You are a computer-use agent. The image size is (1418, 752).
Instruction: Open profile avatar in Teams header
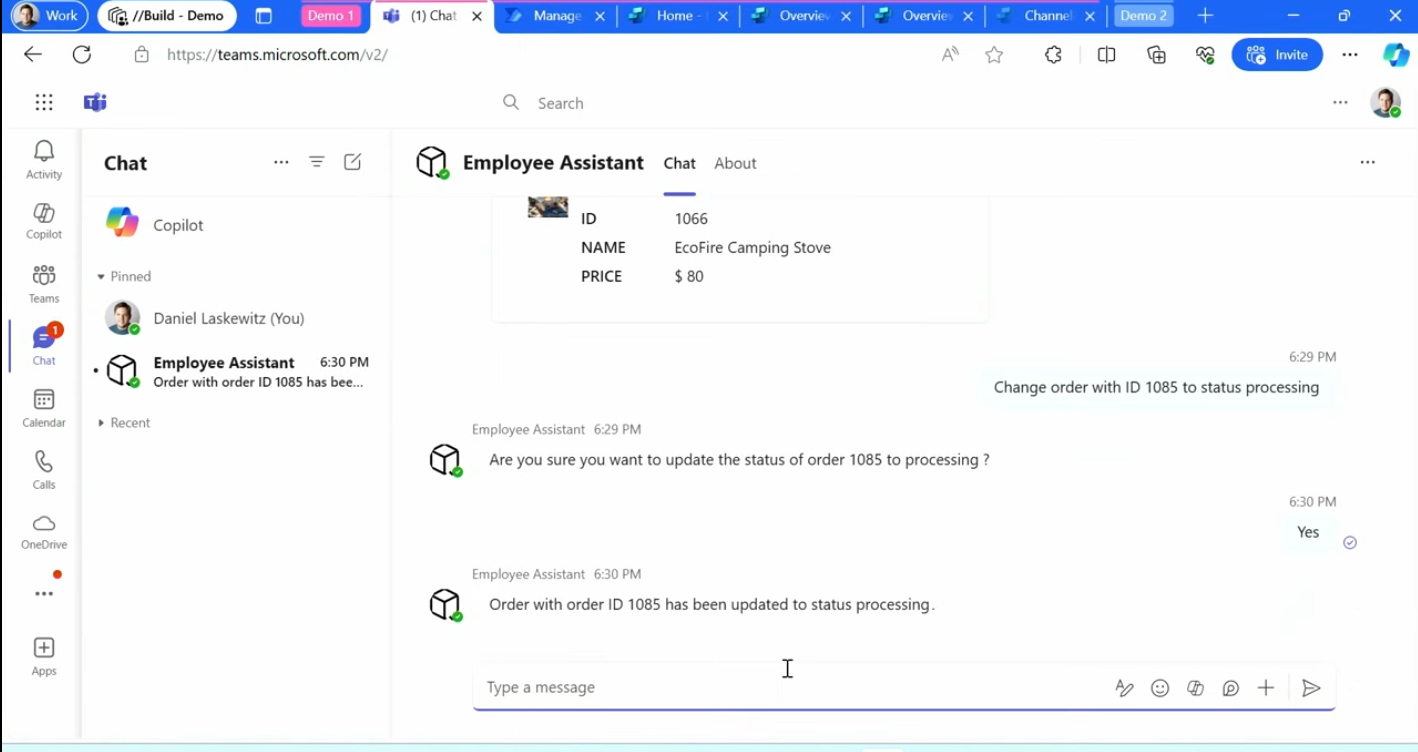click(1385, 102)
